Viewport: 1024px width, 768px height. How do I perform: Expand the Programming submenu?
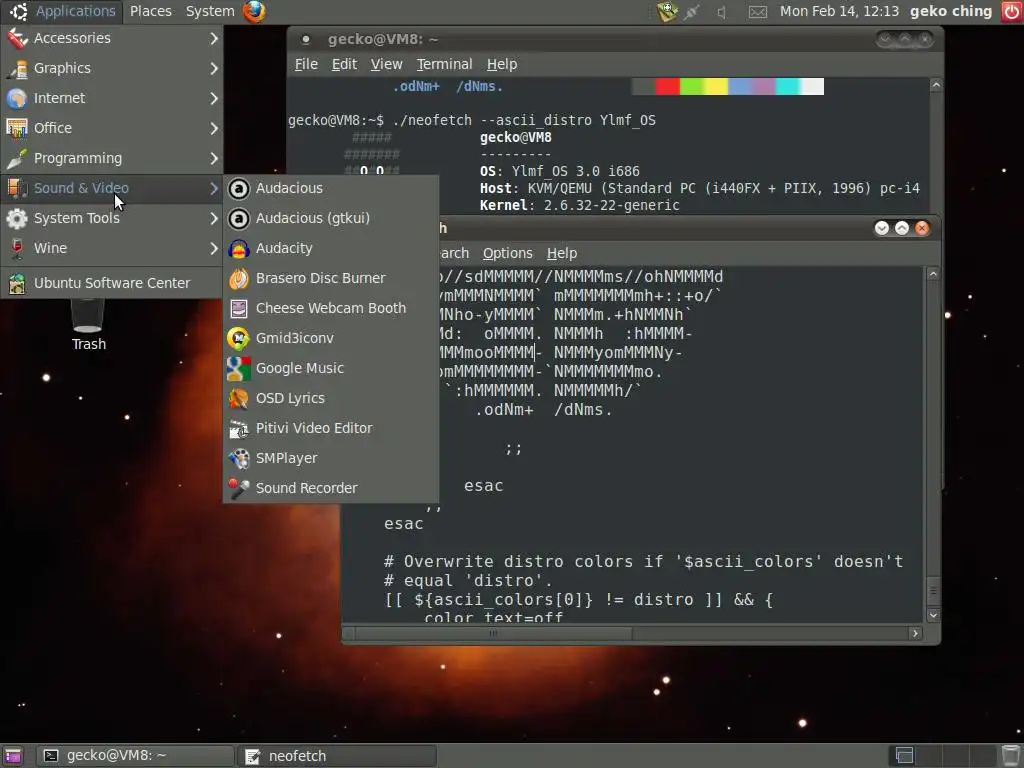pyautogui.click(x=112, y=158)
